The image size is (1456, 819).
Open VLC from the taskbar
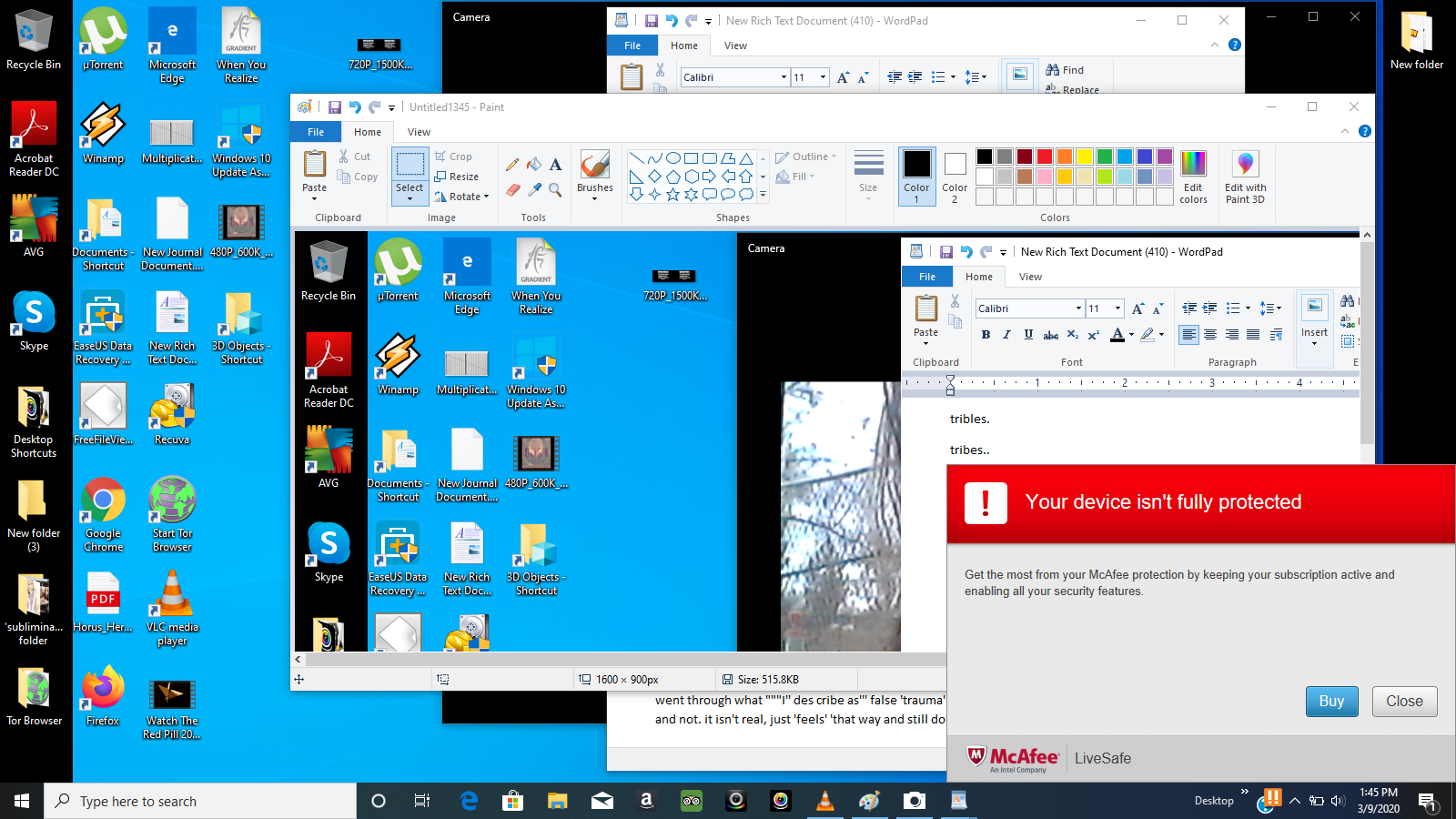[825, 801]
